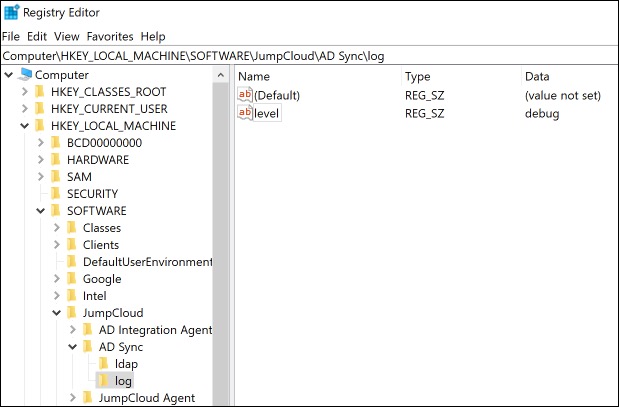Image resolution: width=619 pixels, height=407 pixels.
Task: Click the JumpCloud folder icon
Action: tap(71, 313)
